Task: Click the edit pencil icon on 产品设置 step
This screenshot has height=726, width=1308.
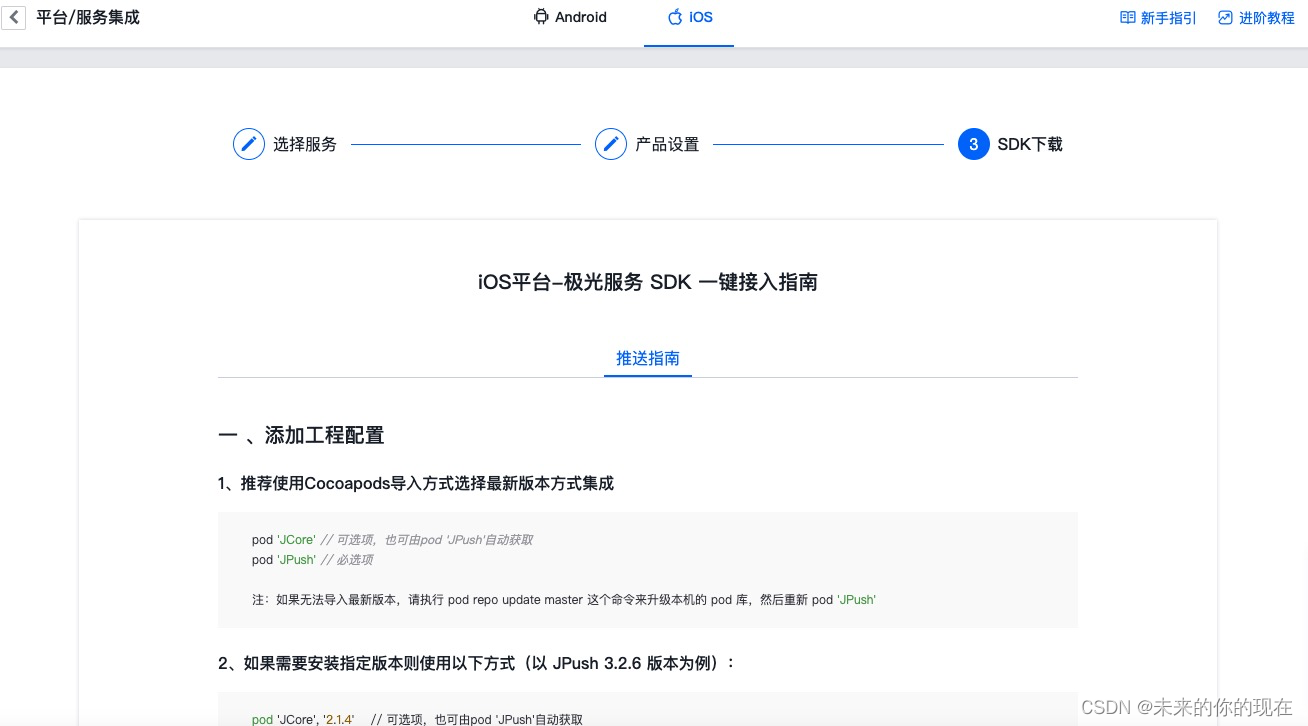Action: [x=611, y=144]
